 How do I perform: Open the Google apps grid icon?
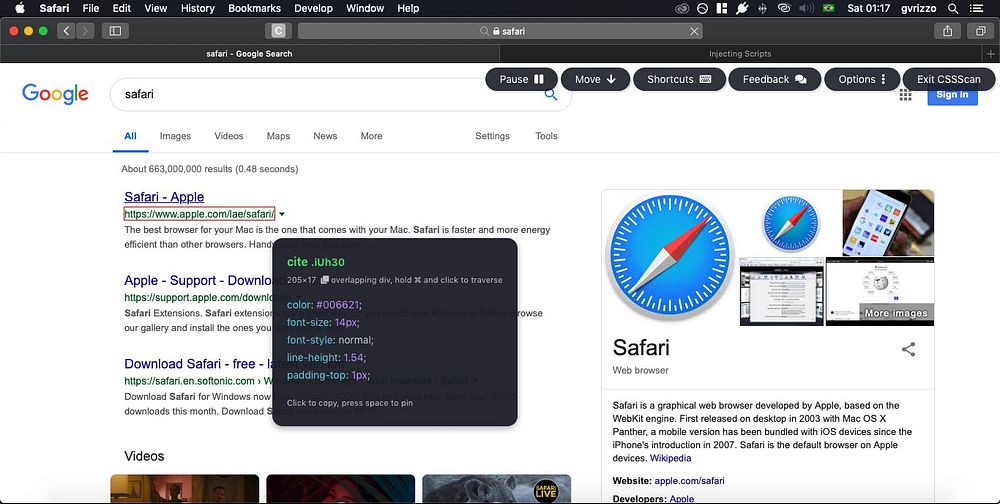(905, 95)
